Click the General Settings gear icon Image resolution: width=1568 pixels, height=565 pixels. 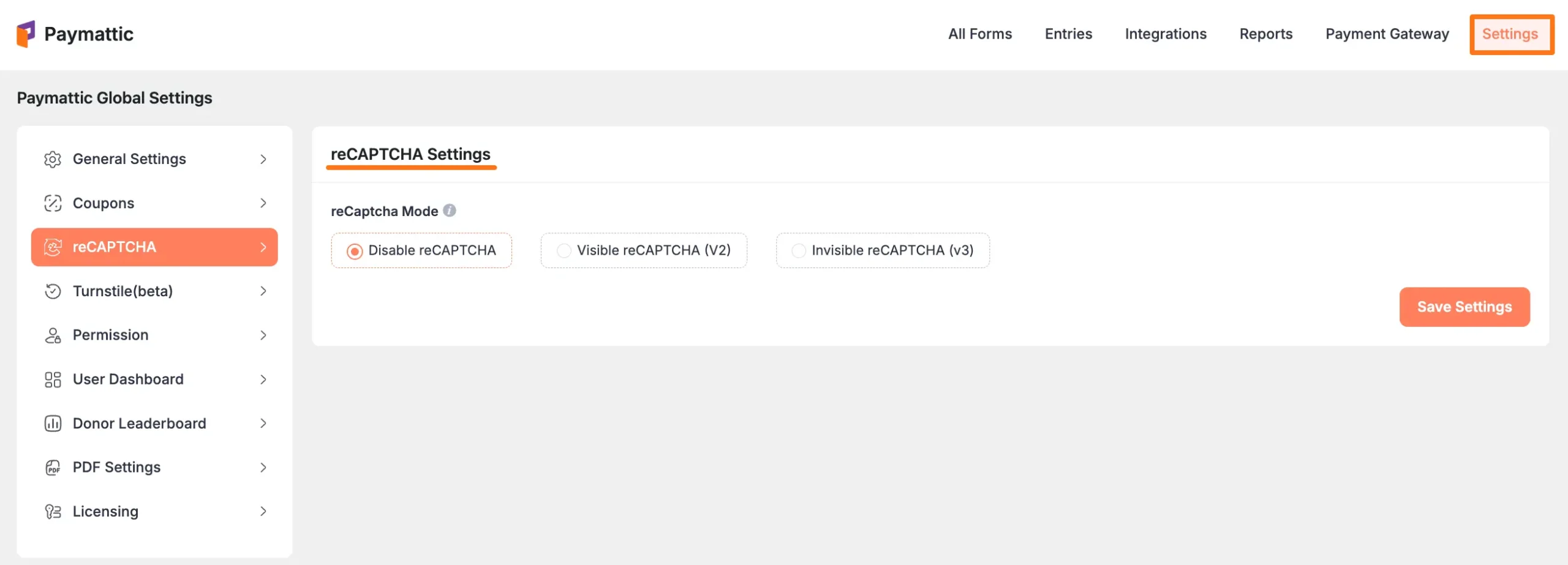click(53, 159)
